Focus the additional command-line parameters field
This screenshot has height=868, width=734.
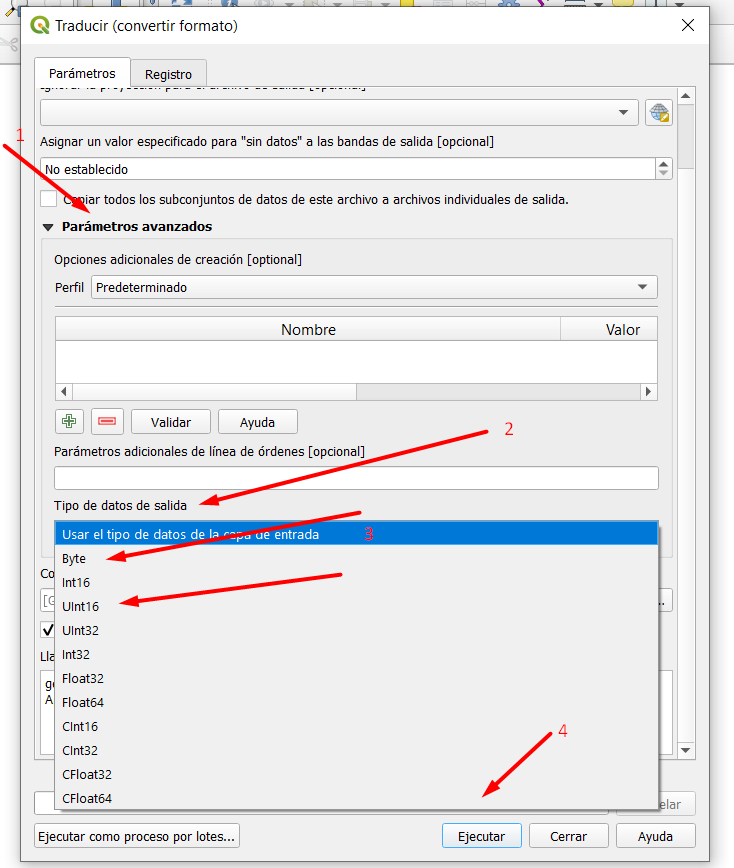click(356, 478)
